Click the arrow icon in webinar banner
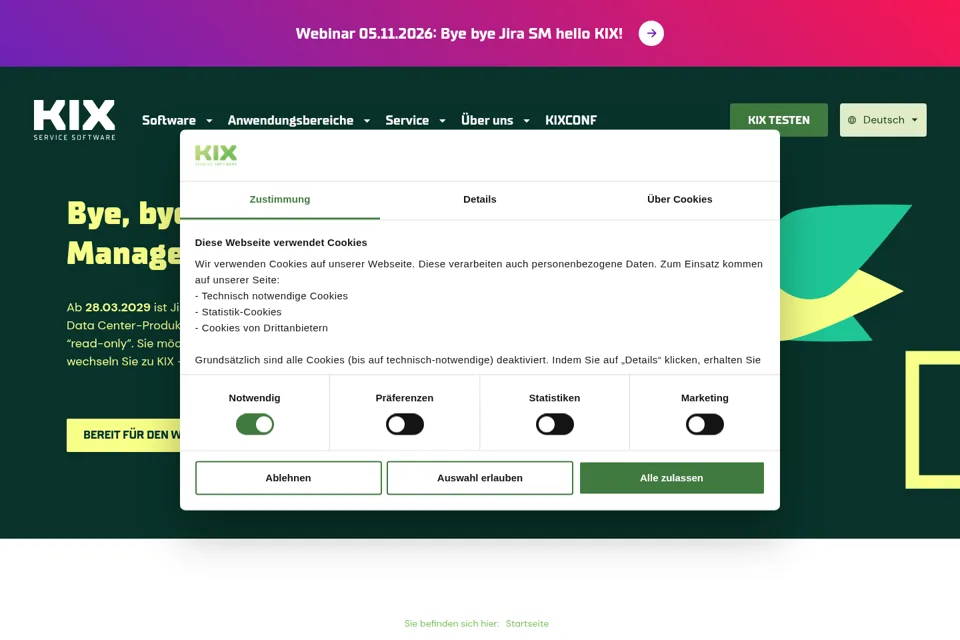The width and height of the screenshot is (960, 640). pos(651,33)
